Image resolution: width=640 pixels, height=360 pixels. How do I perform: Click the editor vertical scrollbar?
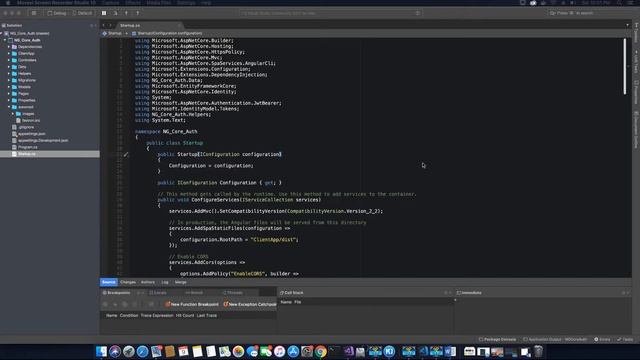click(624, 67)
